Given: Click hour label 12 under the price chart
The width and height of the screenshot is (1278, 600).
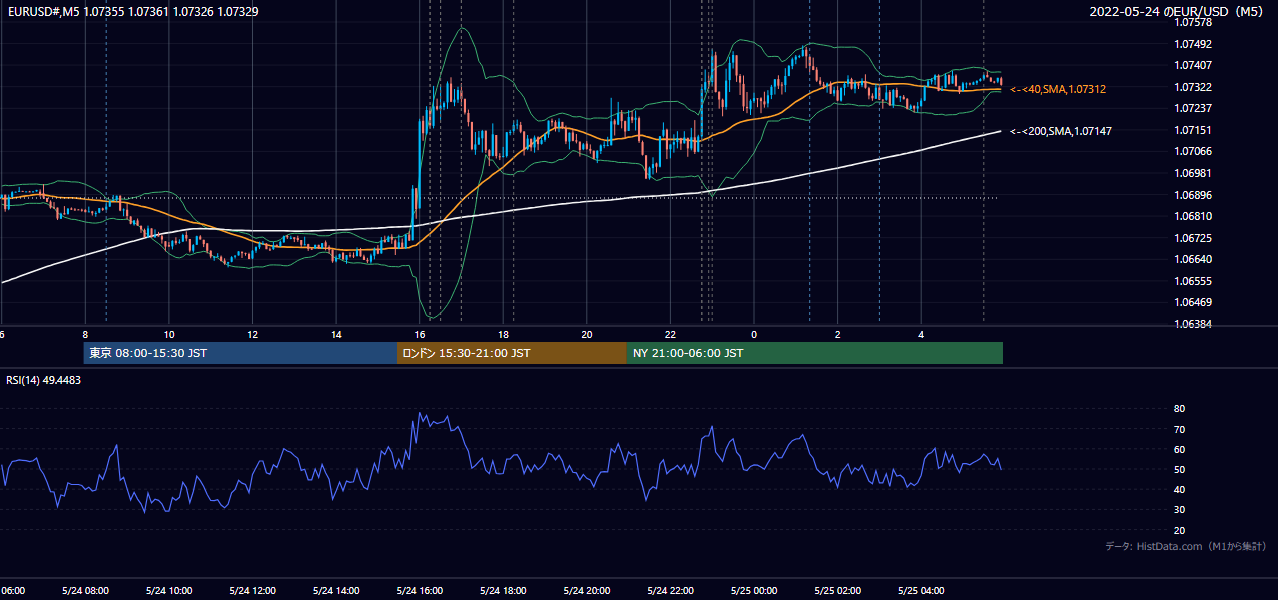Looking at the screenshot, I should click(x=253, y=334).
